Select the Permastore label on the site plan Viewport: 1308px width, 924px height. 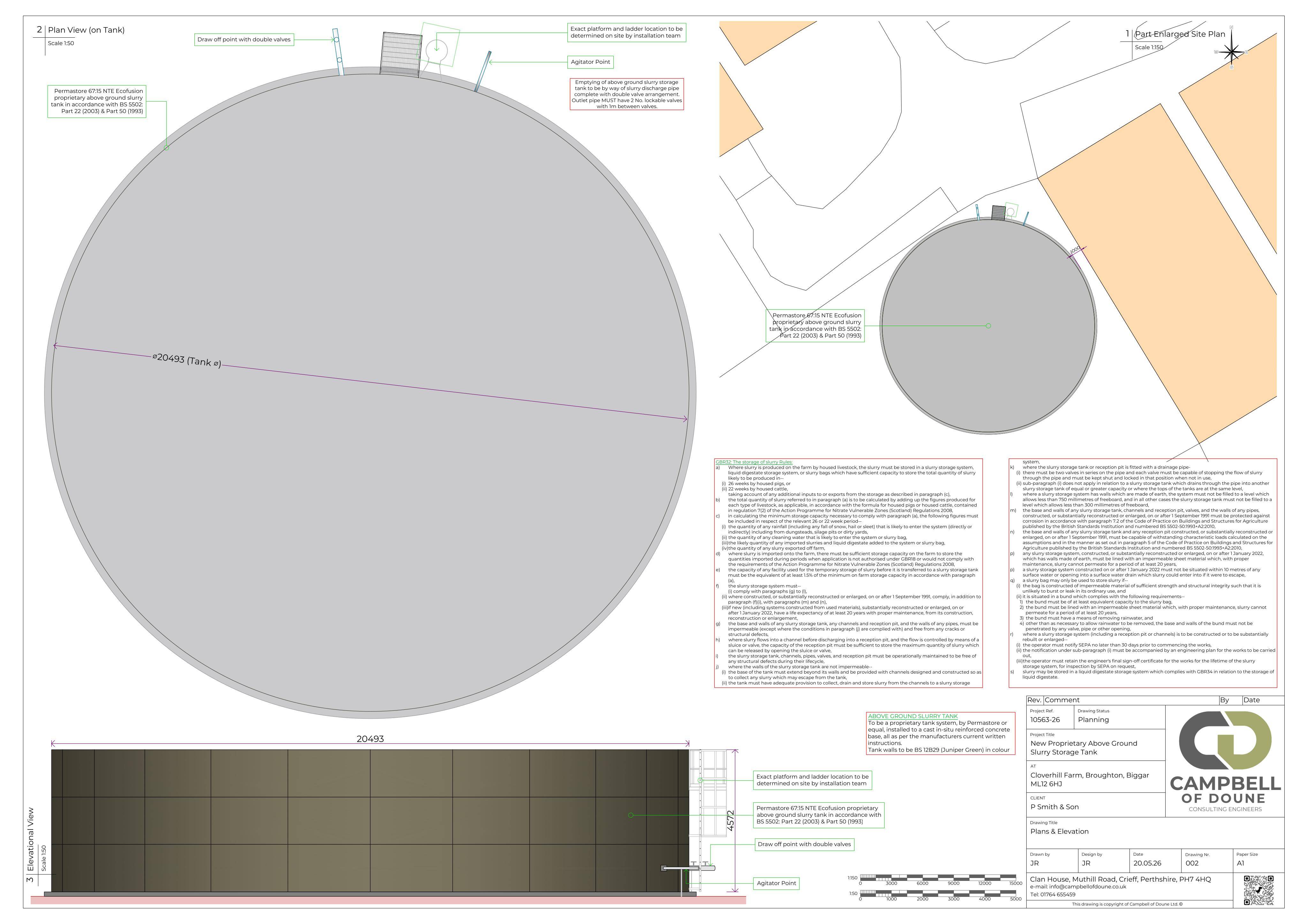pyautogui.click(x=815, y=325)
